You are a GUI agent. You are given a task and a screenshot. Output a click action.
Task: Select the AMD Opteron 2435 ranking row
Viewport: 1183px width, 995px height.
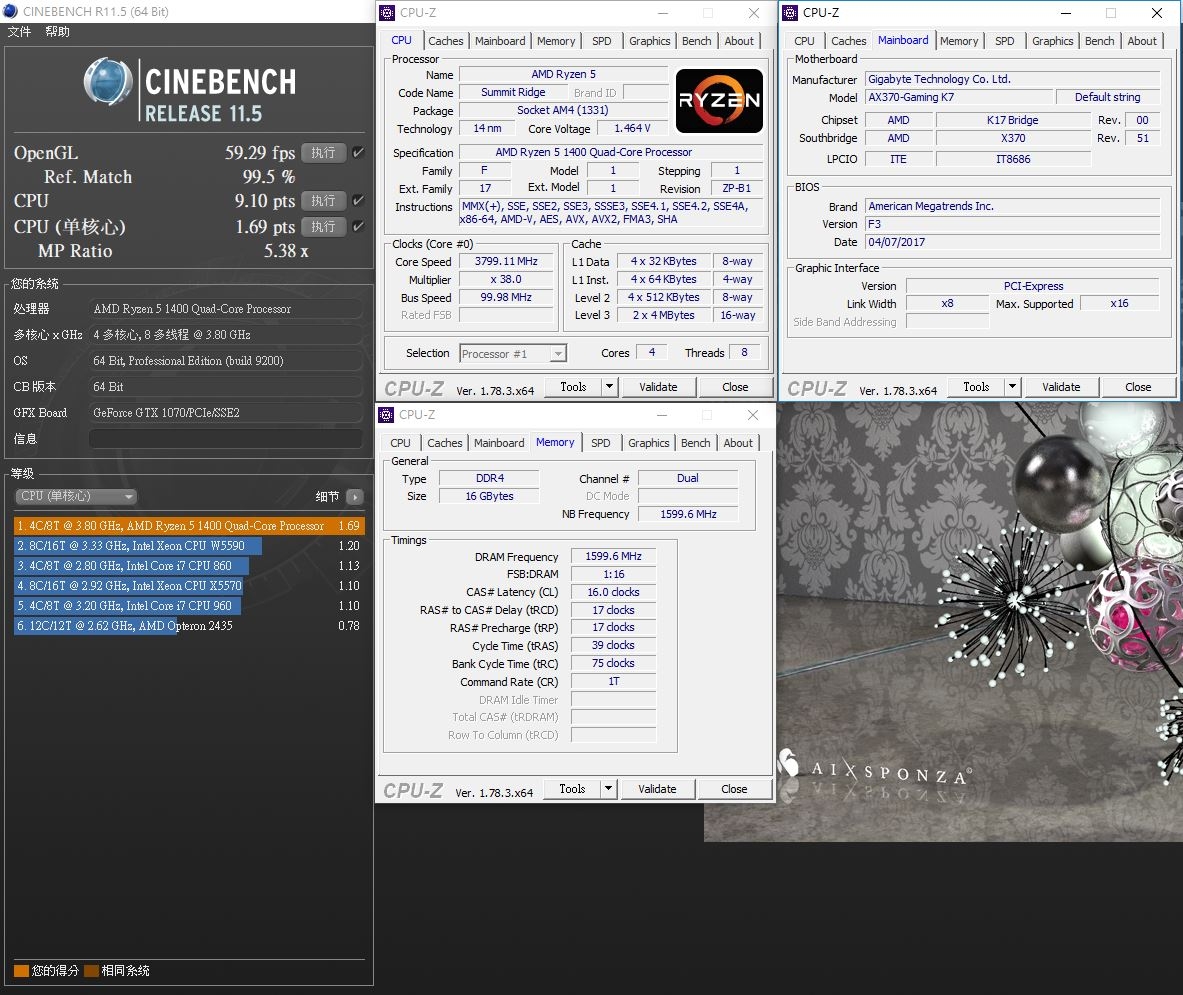pos(189,626)
